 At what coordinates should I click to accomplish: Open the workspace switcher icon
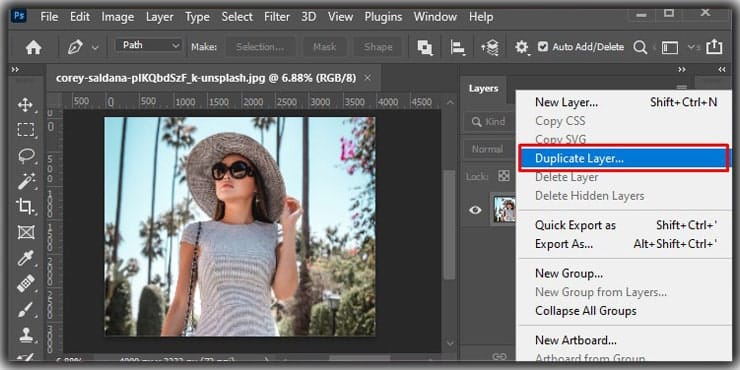click(670, 47)
